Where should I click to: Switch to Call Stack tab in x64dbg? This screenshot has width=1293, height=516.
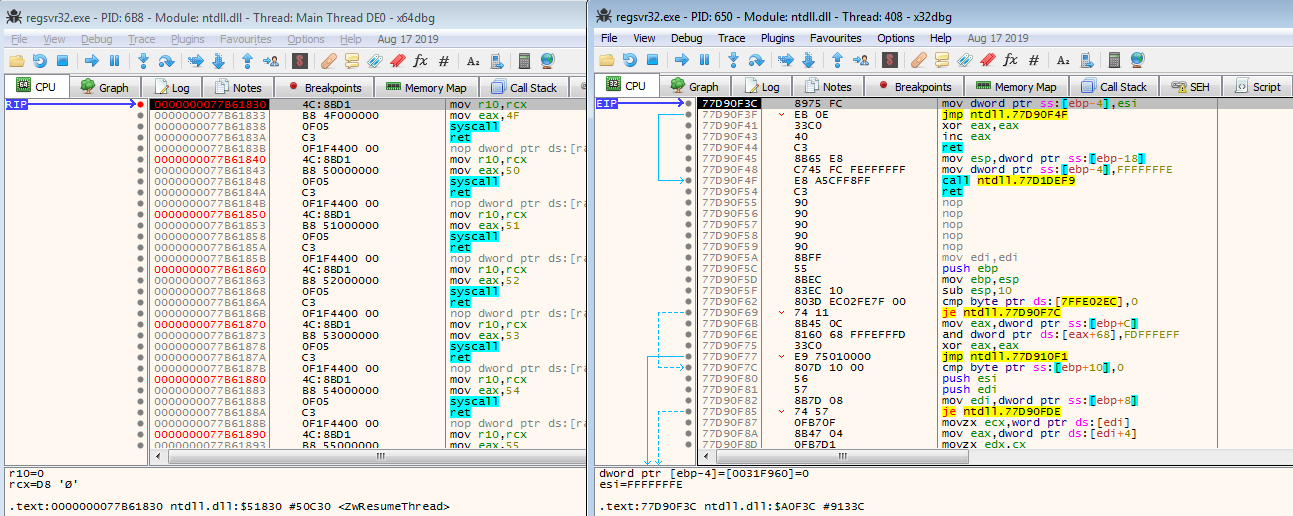click(522, 87)
